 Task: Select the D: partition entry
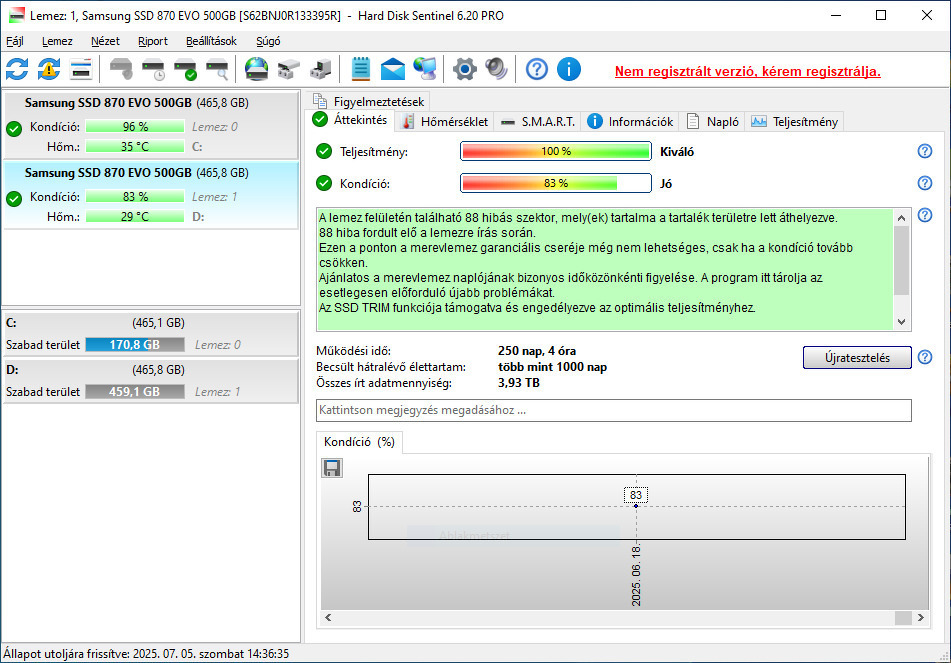151,380
